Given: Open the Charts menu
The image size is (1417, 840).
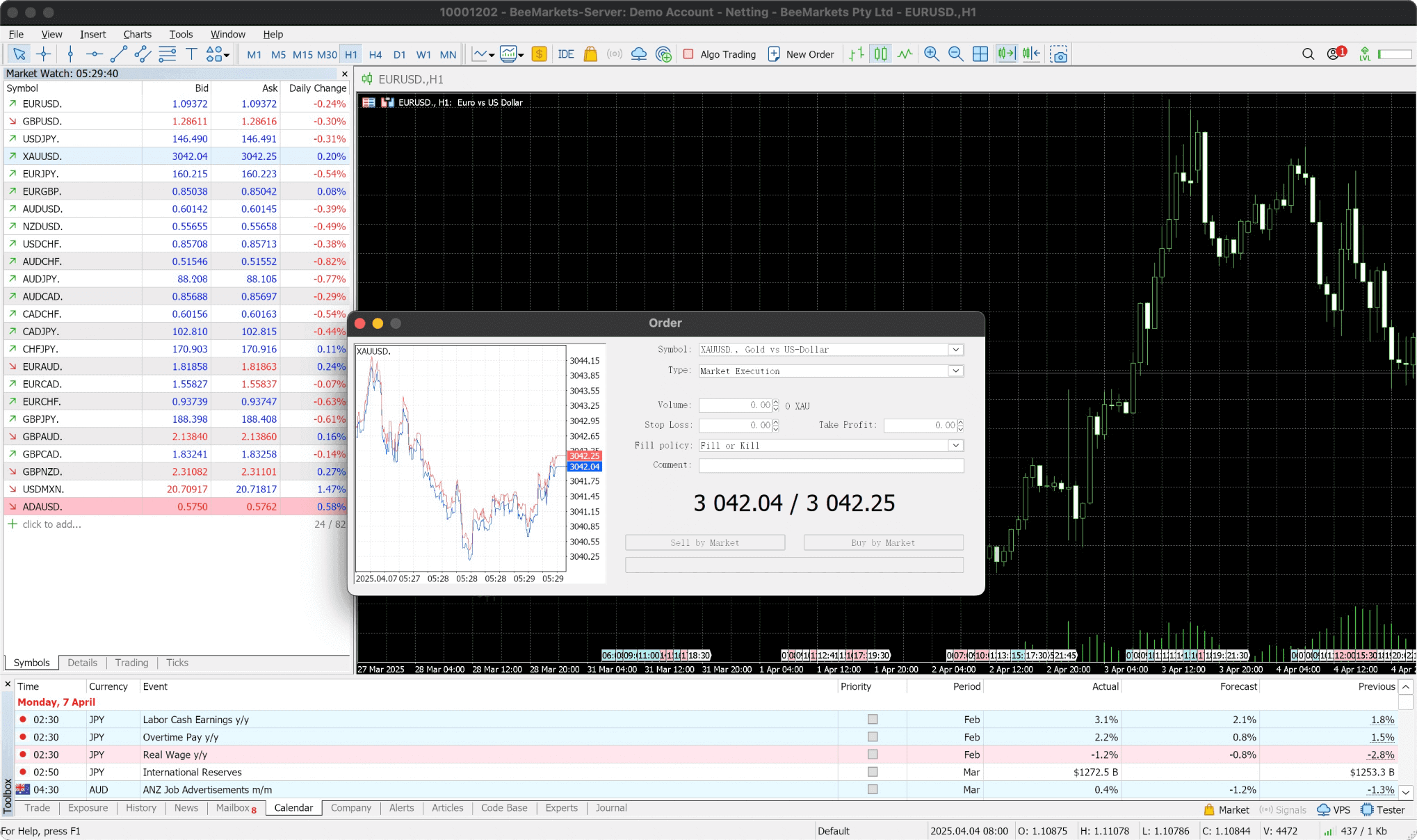Looking at the screenshot, I should click(x=137, y=34).
